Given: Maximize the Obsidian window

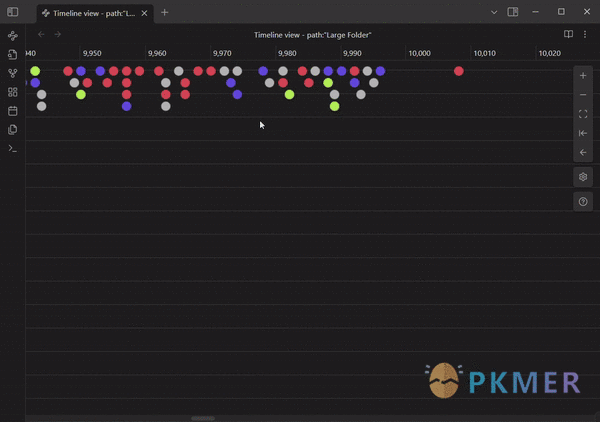Looking at the screenshot, I should tap(561, 12).
